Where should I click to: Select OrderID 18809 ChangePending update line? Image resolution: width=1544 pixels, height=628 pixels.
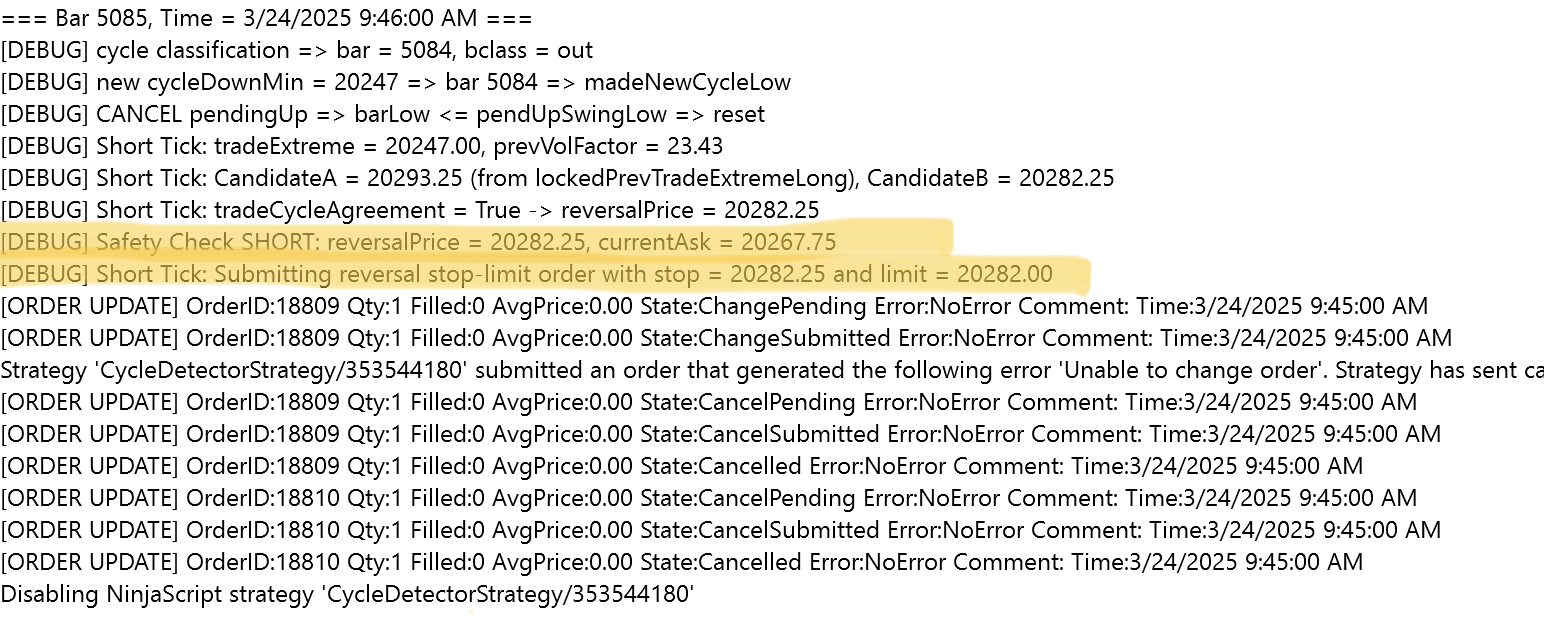(x=714, y=306)
